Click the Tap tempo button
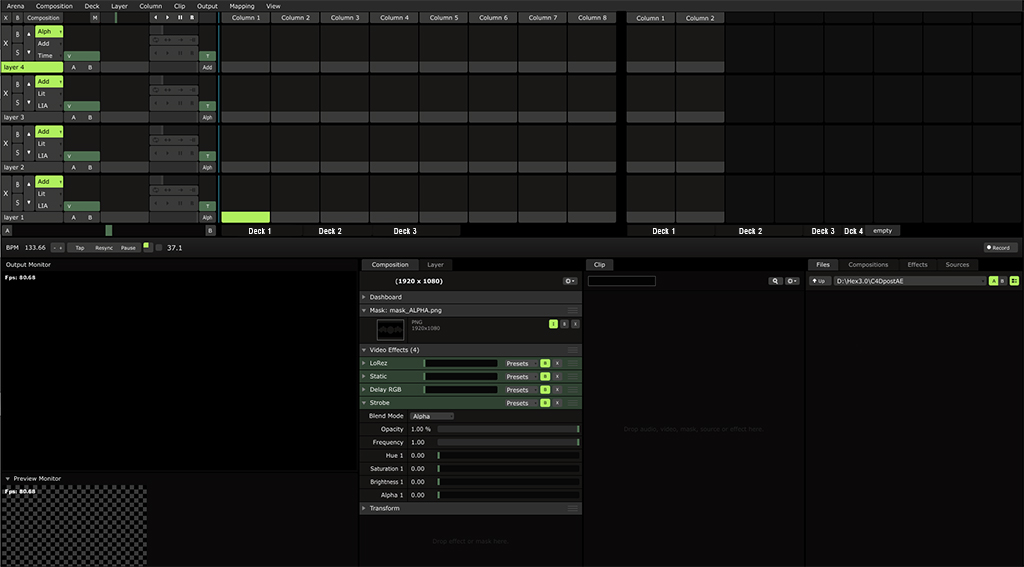The height and width of the screenshot is (567, 1024). click(x=80, y=248)
